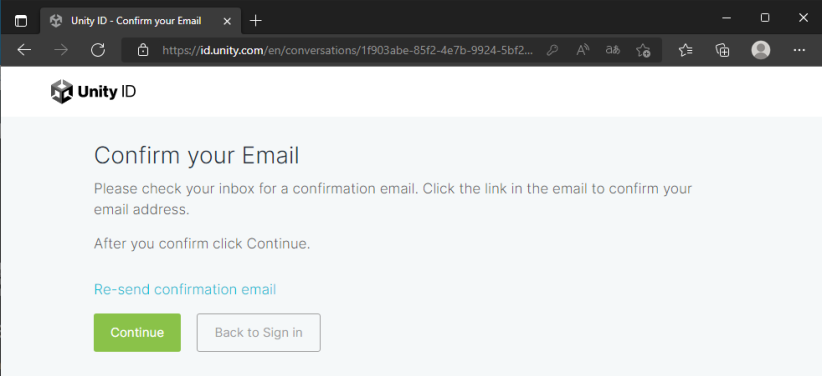
Task: Click the site lock icon in address bar
Action: pyautogui.click(x=142, y=50)
